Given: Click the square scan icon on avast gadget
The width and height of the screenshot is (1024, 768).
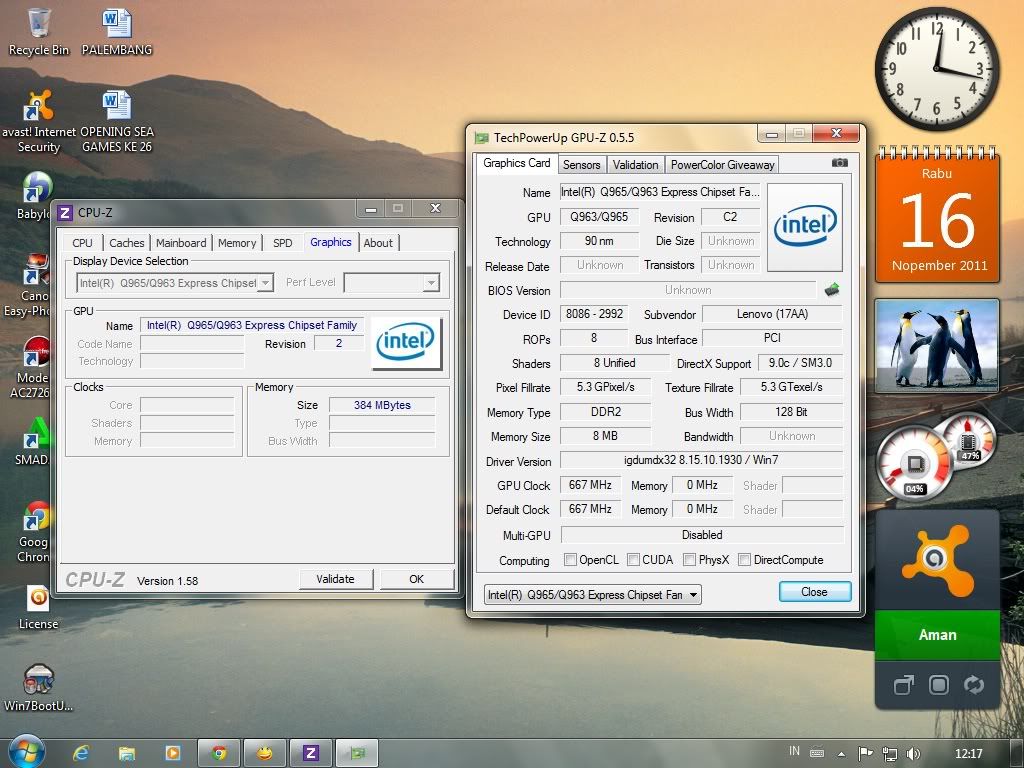Looking at the screenshot, I should pos(938,684).
